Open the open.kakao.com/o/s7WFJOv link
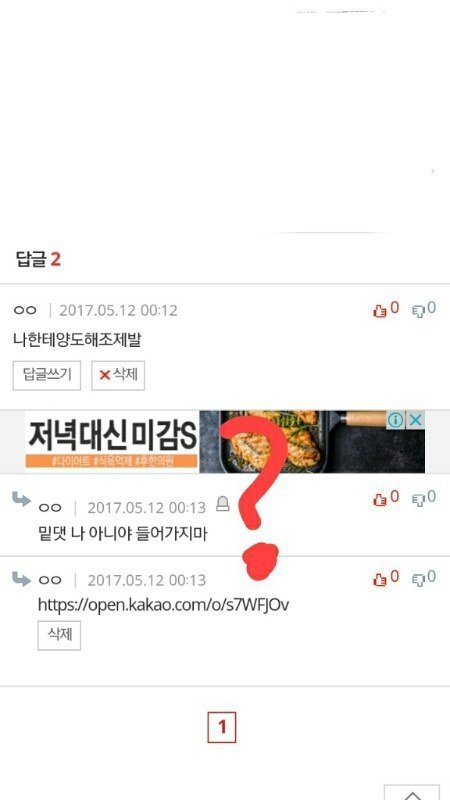The height and width of the screenshot is (800, 450). (x=164, y=606)
